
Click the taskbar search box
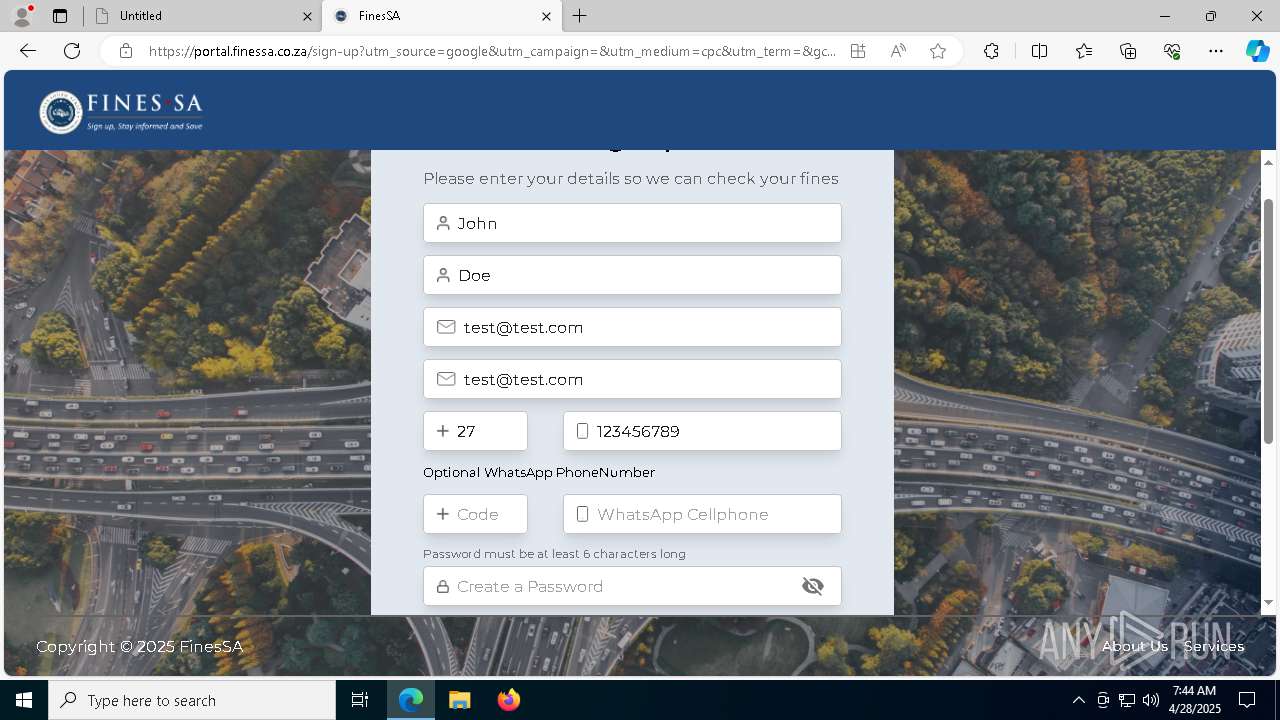(x=192, y=700)
